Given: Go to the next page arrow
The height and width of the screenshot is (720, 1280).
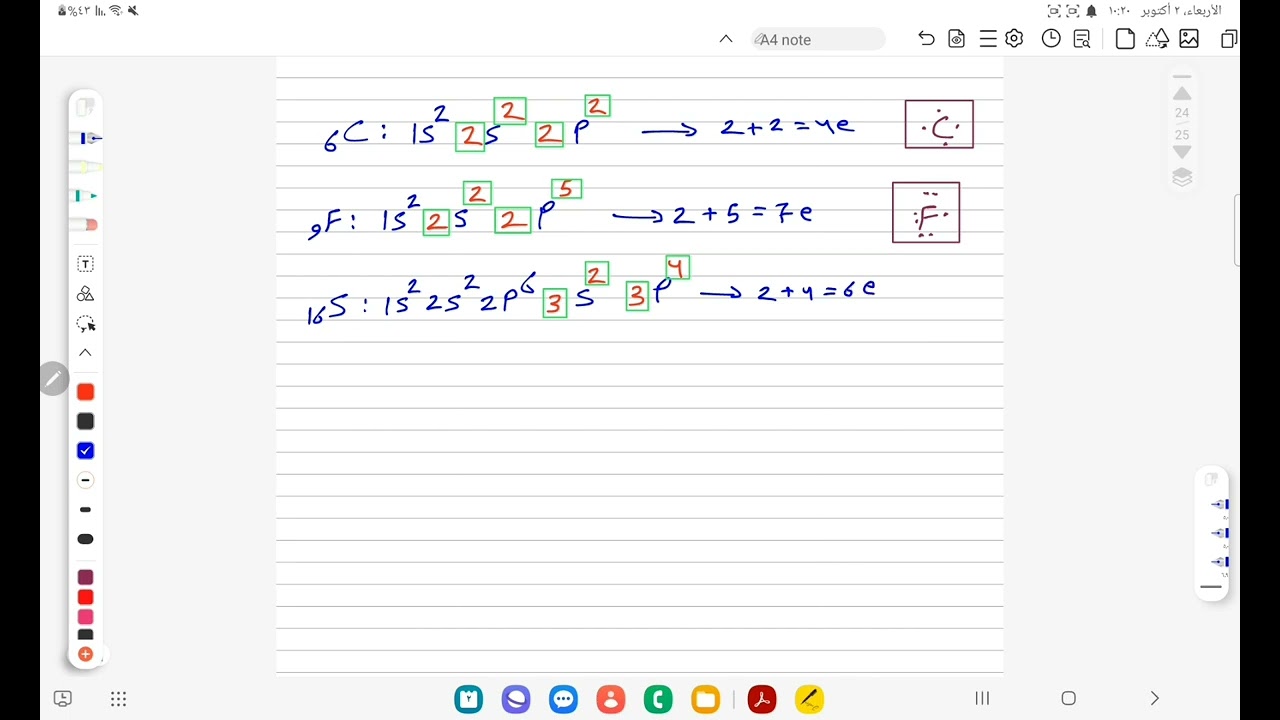Looking at the screenshot, I should [x=1182, y=152].
